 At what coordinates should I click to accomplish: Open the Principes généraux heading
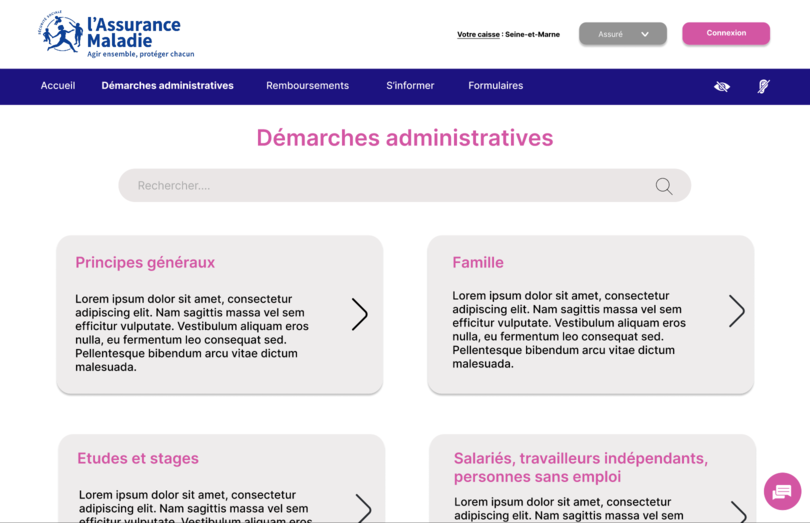coord(145,263)
